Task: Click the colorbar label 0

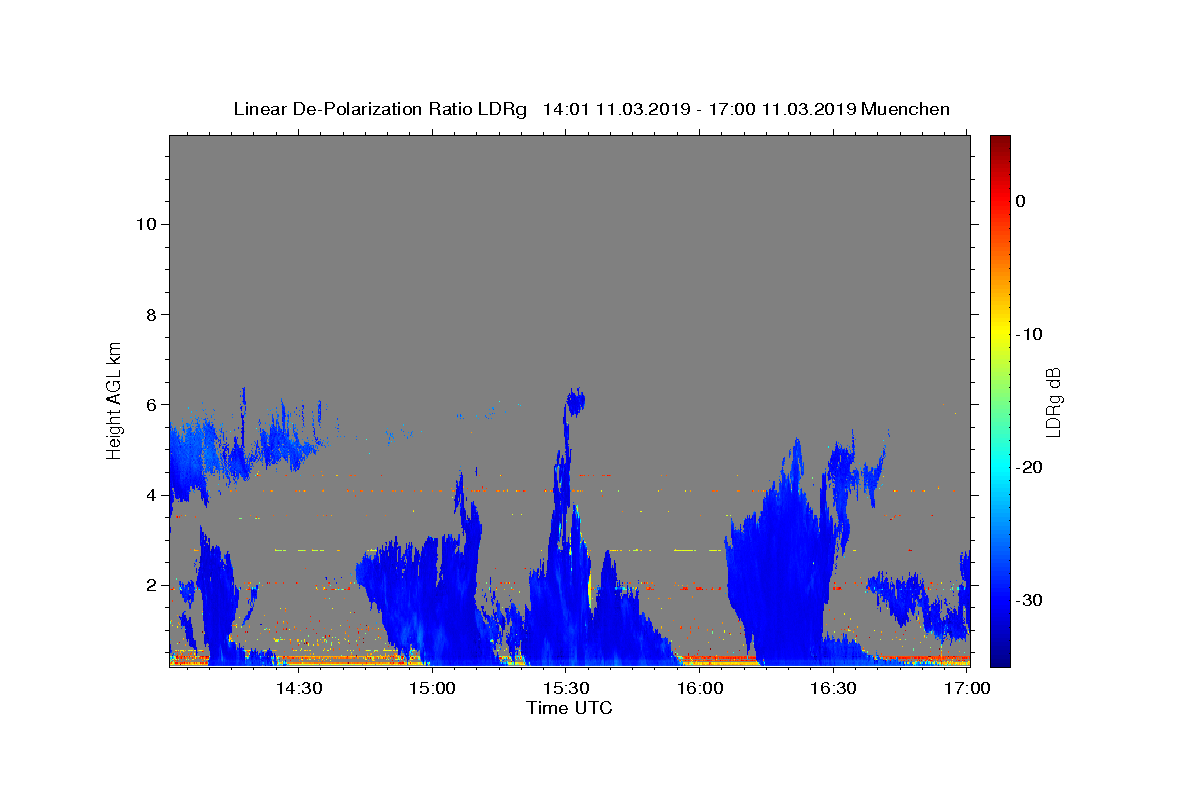Action: (1021, 201)
